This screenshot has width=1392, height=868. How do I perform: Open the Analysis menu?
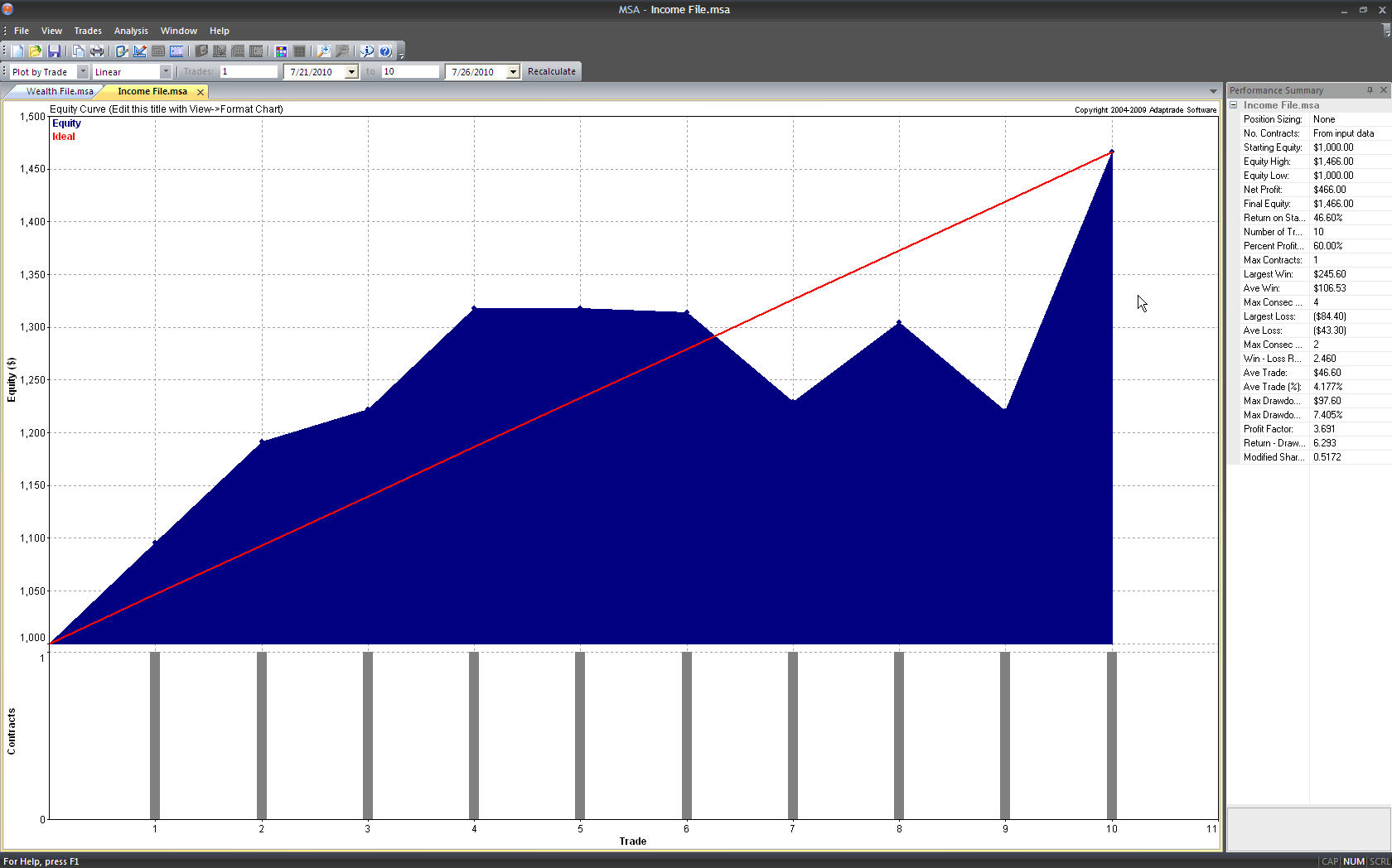click(131, 31)
